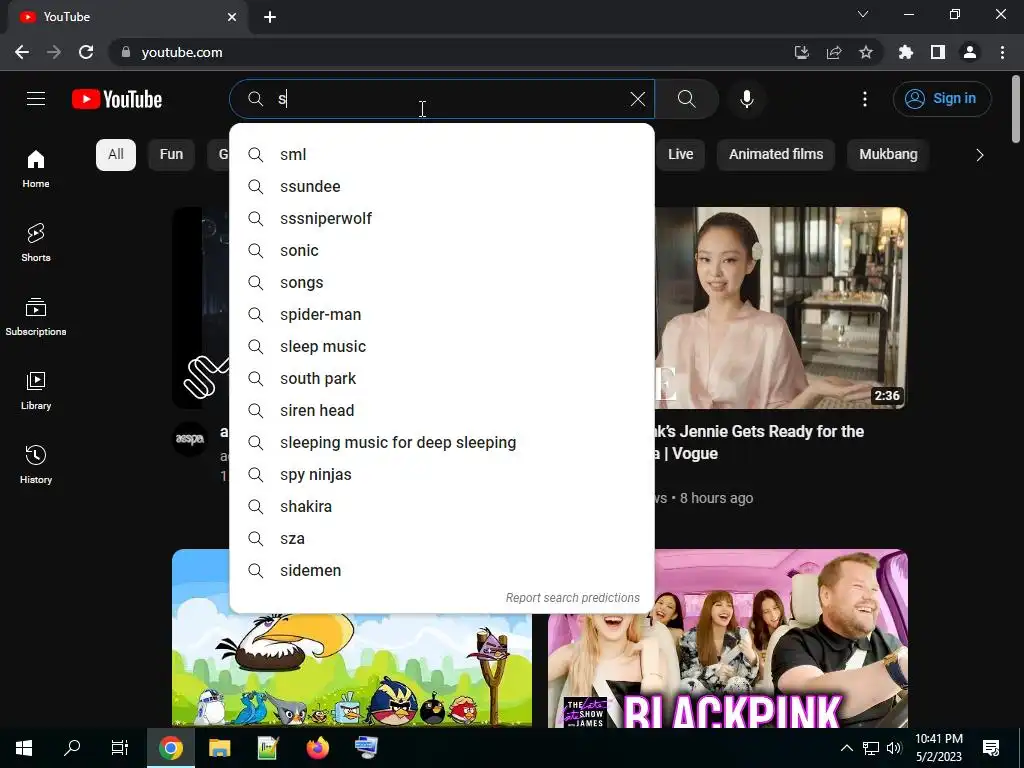Screen dimensions: 1024x768
Task: Open the Chrome profile avatar
Action: (x=970, y=52)
